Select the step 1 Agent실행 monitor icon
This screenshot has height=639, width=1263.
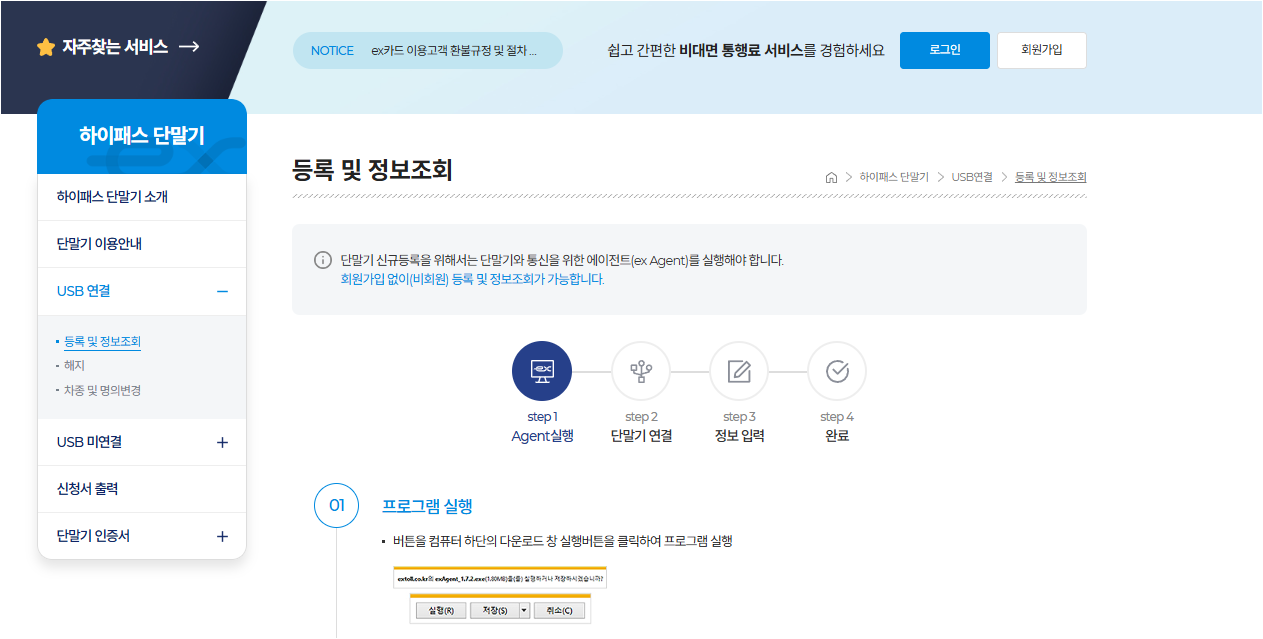tap(541, 369)
